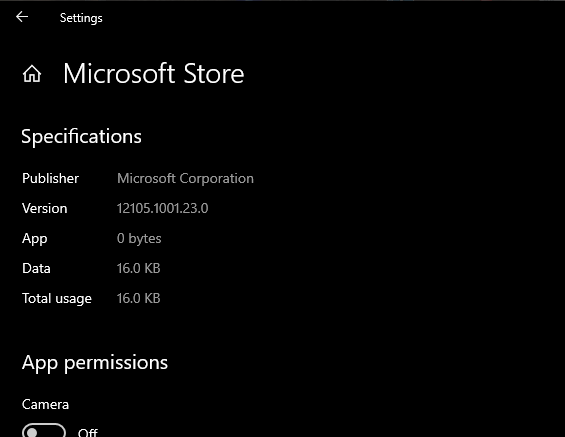
Task: Click the Settings window title
Action: (81, 18)
